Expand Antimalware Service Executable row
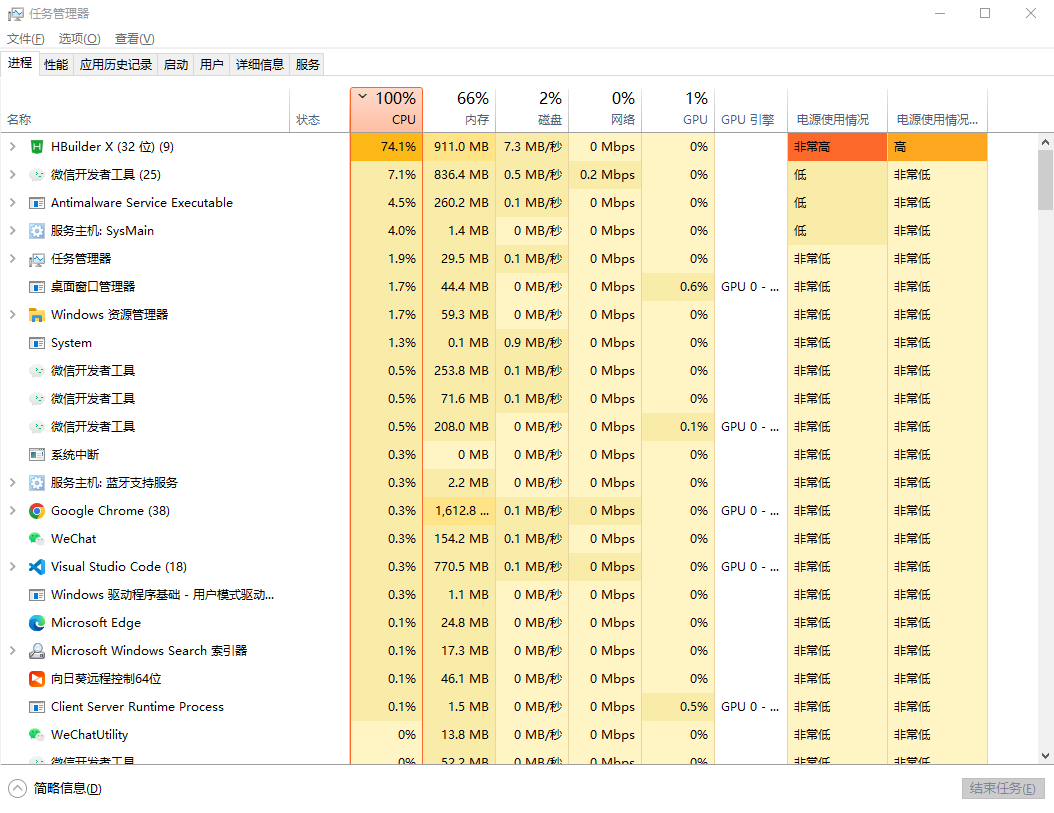This screenshot has height=813, width=1054. [x=12, y=203]
